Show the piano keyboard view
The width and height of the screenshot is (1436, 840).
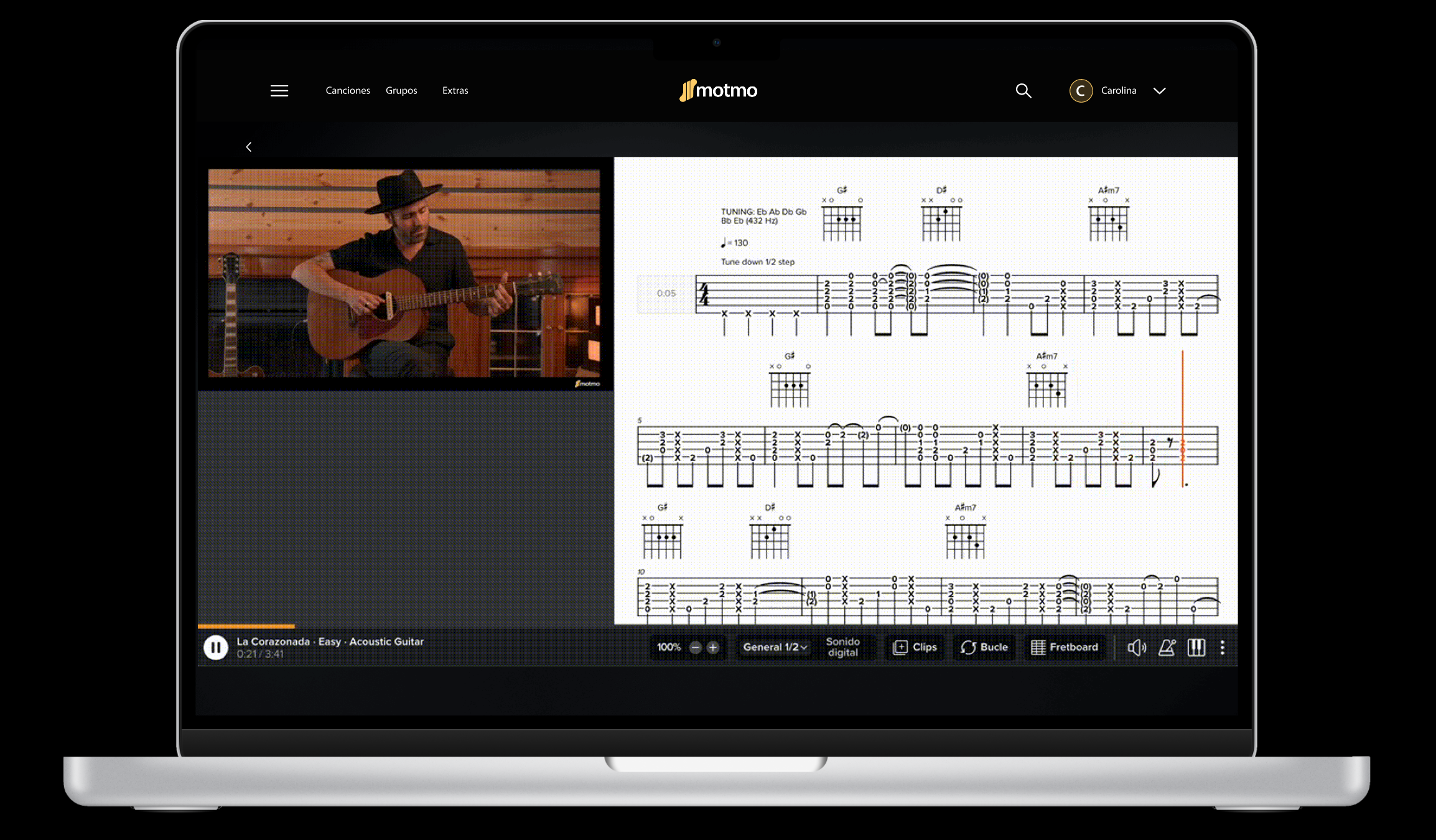tap(1196, 648)
